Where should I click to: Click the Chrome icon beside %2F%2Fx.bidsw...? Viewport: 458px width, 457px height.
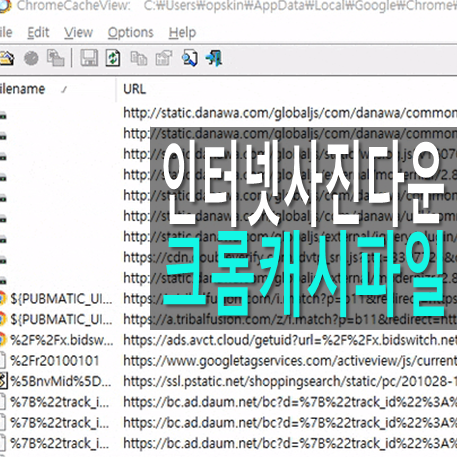3,340
